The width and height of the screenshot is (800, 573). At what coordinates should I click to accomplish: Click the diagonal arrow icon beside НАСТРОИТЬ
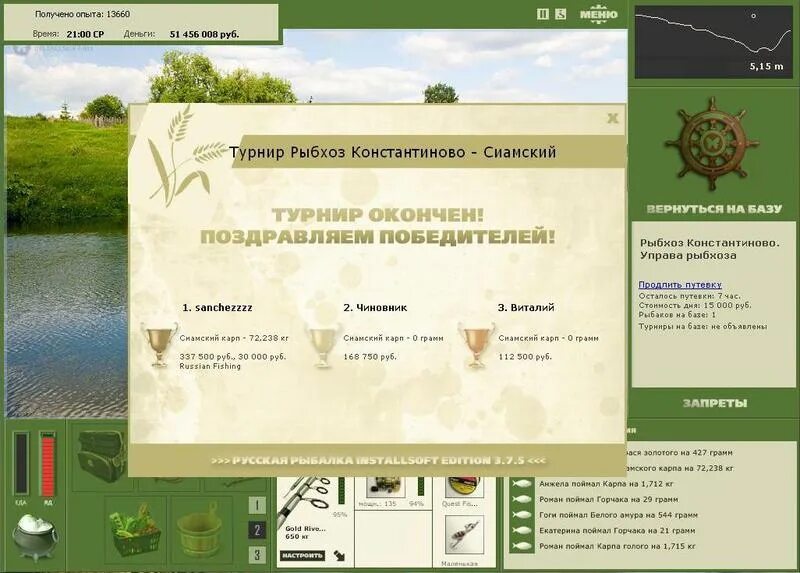[339, 555]
